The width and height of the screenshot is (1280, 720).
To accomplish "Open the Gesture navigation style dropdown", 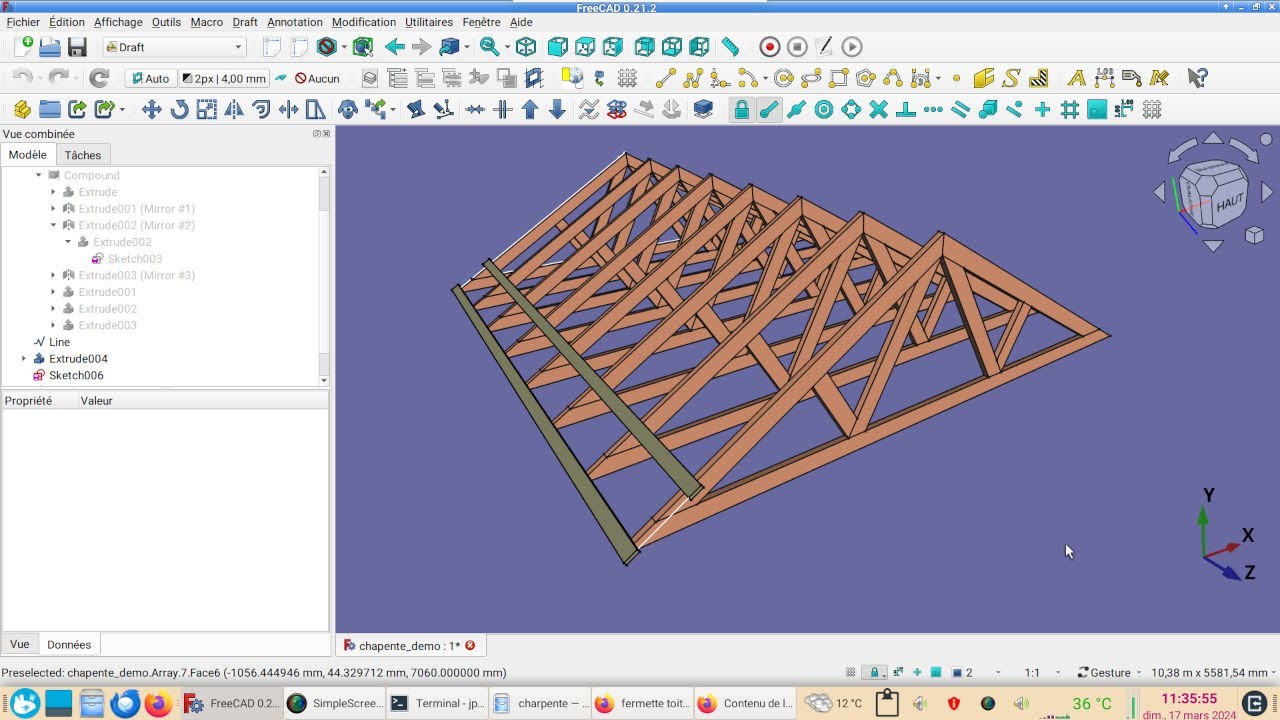I will [1109, 673].
